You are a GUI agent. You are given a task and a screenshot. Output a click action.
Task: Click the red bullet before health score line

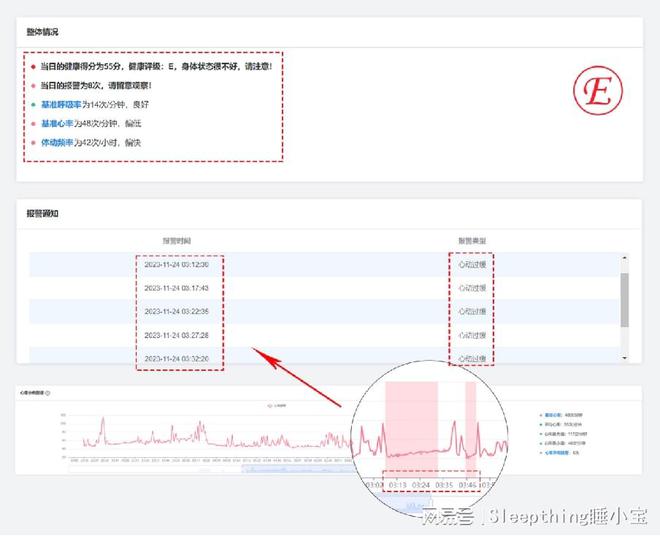click(33, 67)
